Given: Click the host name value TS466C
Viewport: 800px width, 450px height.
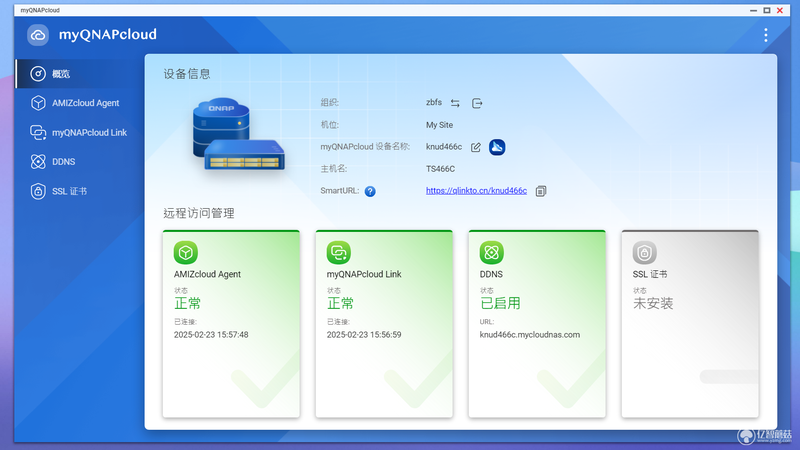Looking at the screenshot, I should click(440, 169).
